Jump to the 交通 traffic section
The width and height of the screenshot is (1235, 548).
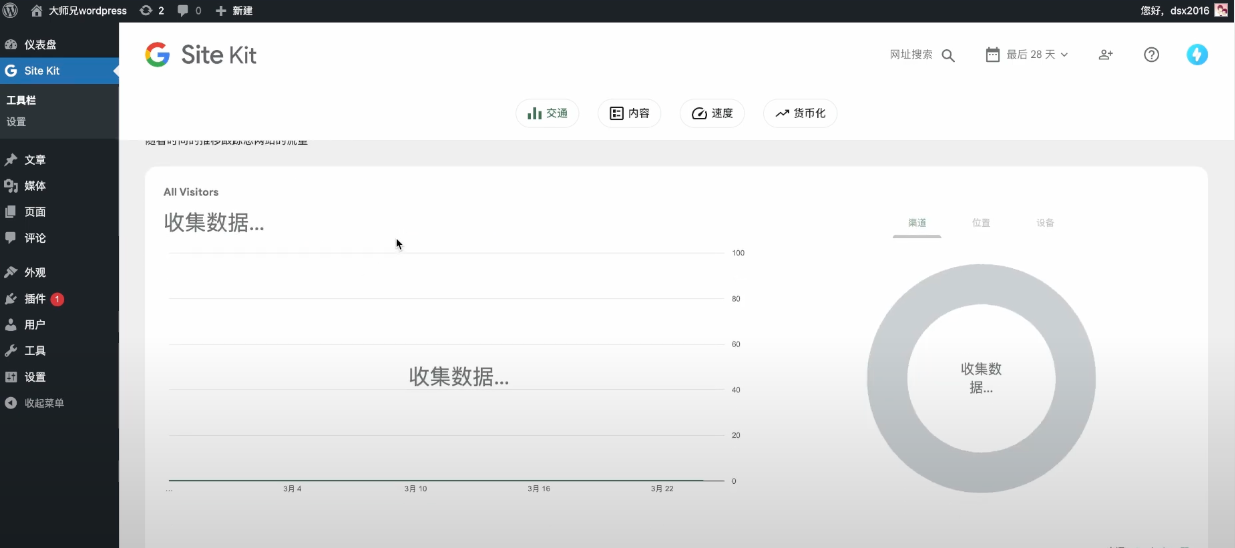click(548, 113)
